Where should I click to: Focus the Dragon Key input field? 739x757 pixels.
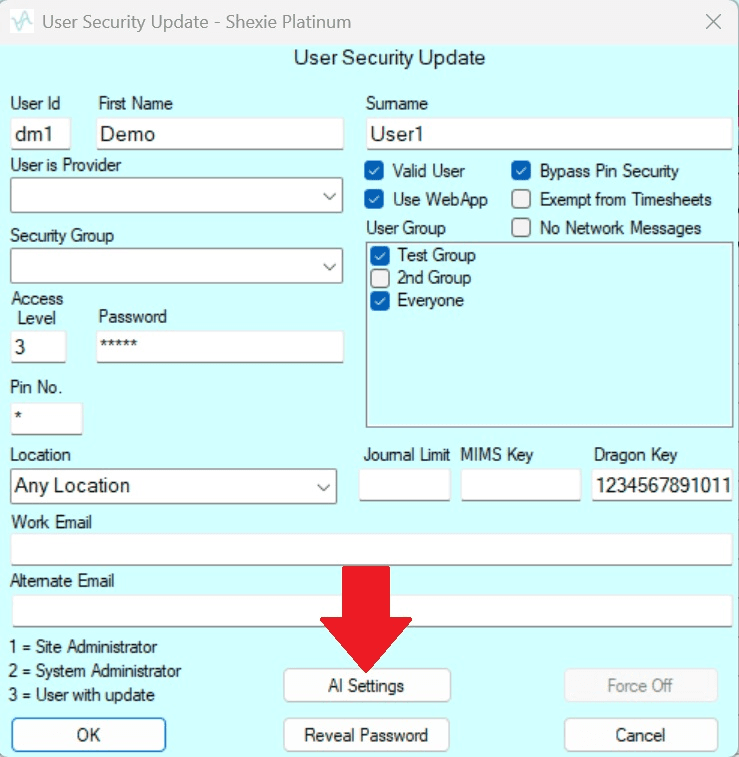point(662,485)
